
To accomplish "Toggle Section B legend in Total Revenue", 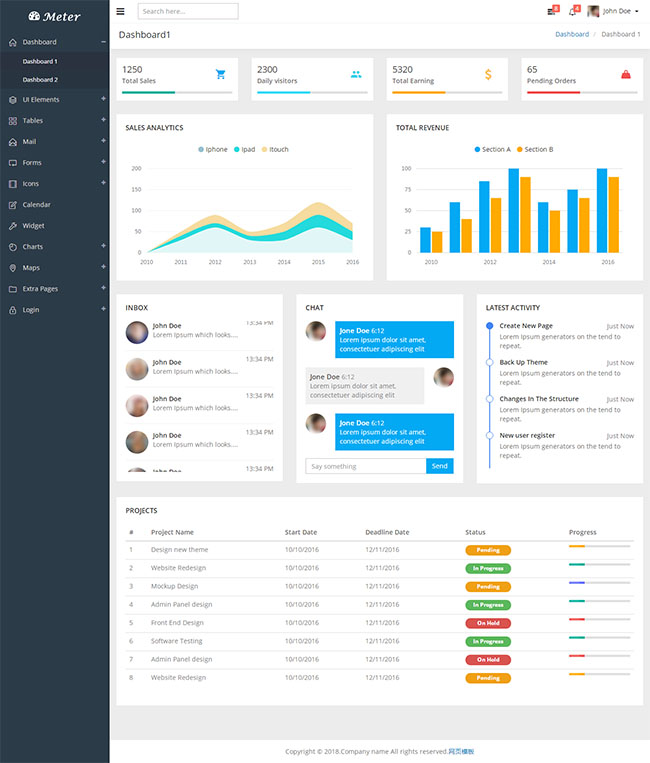I will tap(533, 149).
